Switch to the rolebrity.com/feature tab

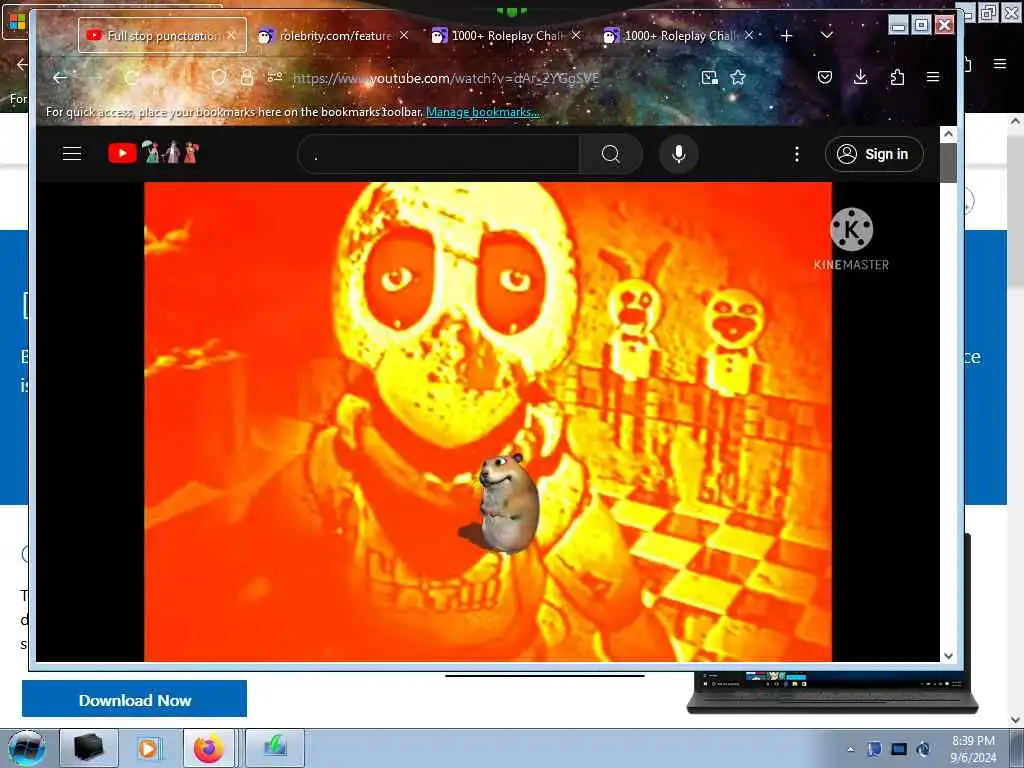coord(334,35)
